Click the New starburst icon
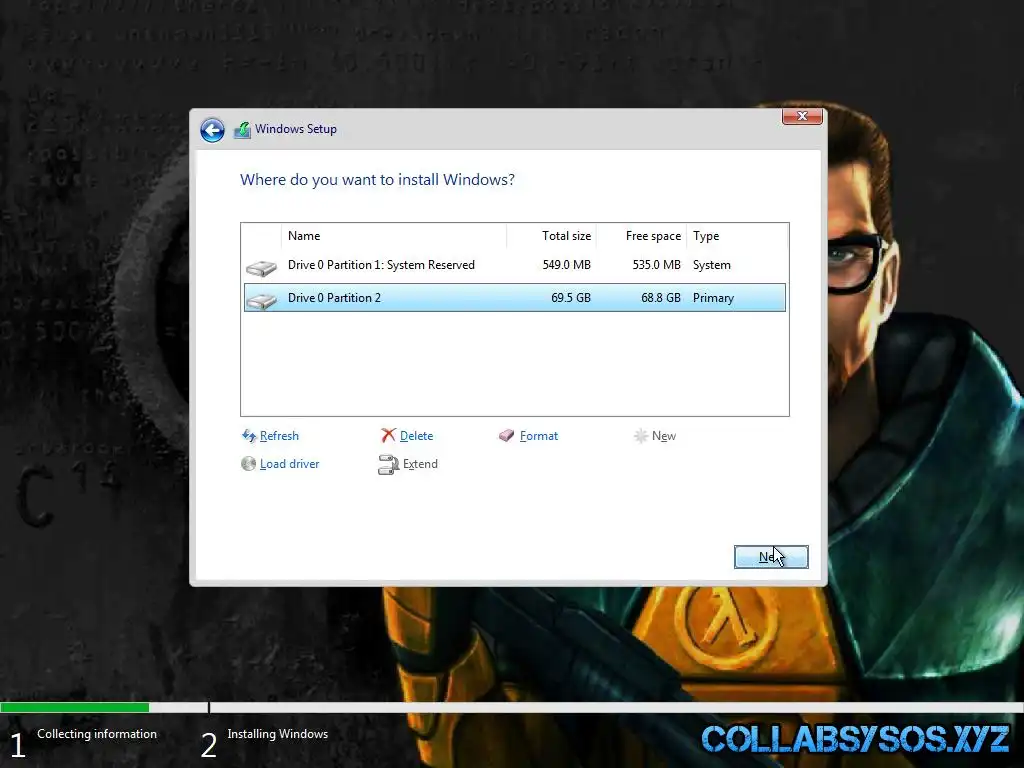The height and width of the screenshot is (768, 1024). [641, 436]
